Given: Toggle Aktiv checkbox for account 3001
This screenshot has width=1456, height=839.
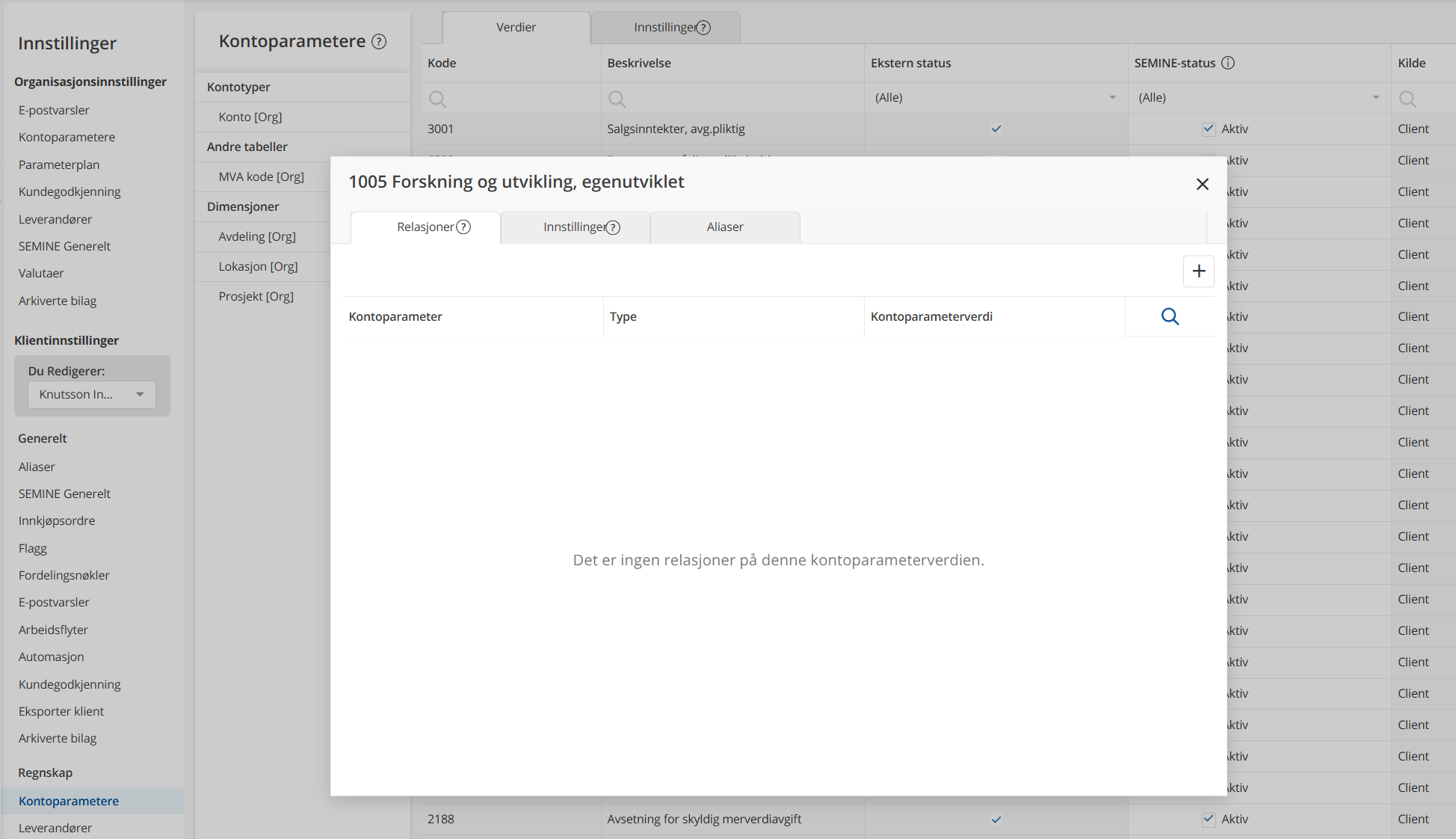Looking at the screenshot, I should [x=1209, y=129].
